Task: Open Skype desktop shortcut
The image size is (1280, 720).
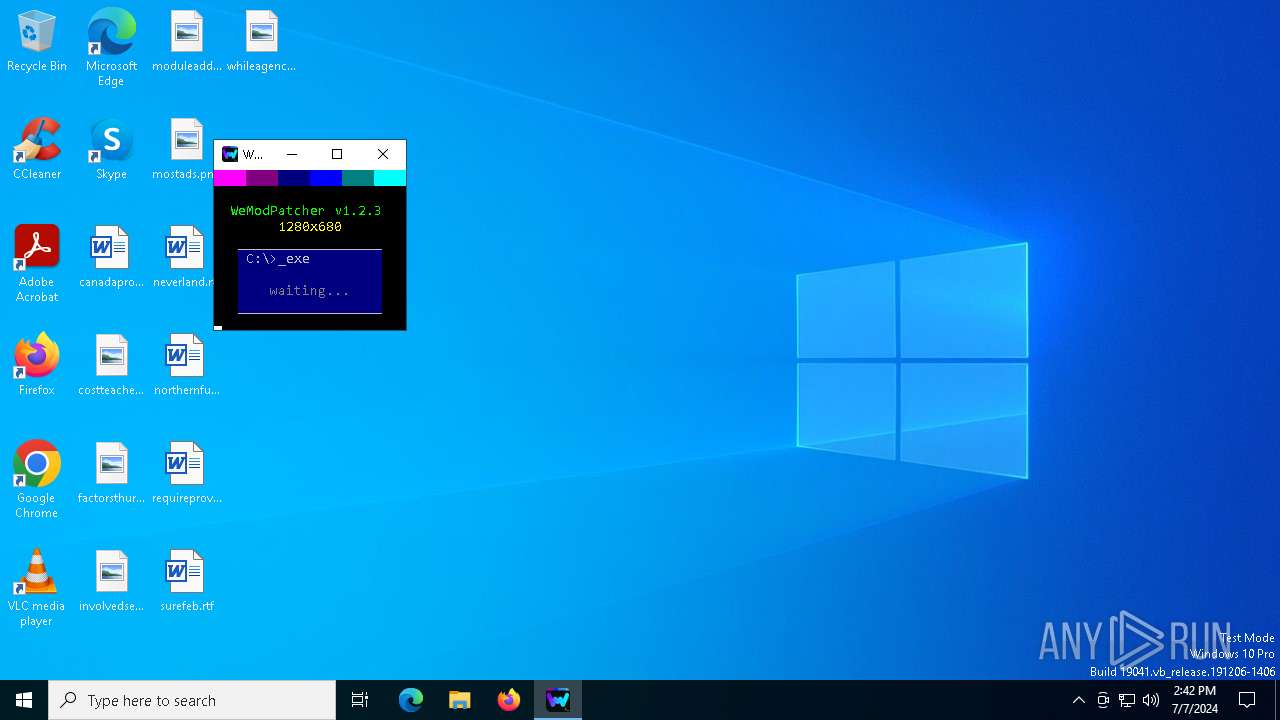Action: [111, 150]
